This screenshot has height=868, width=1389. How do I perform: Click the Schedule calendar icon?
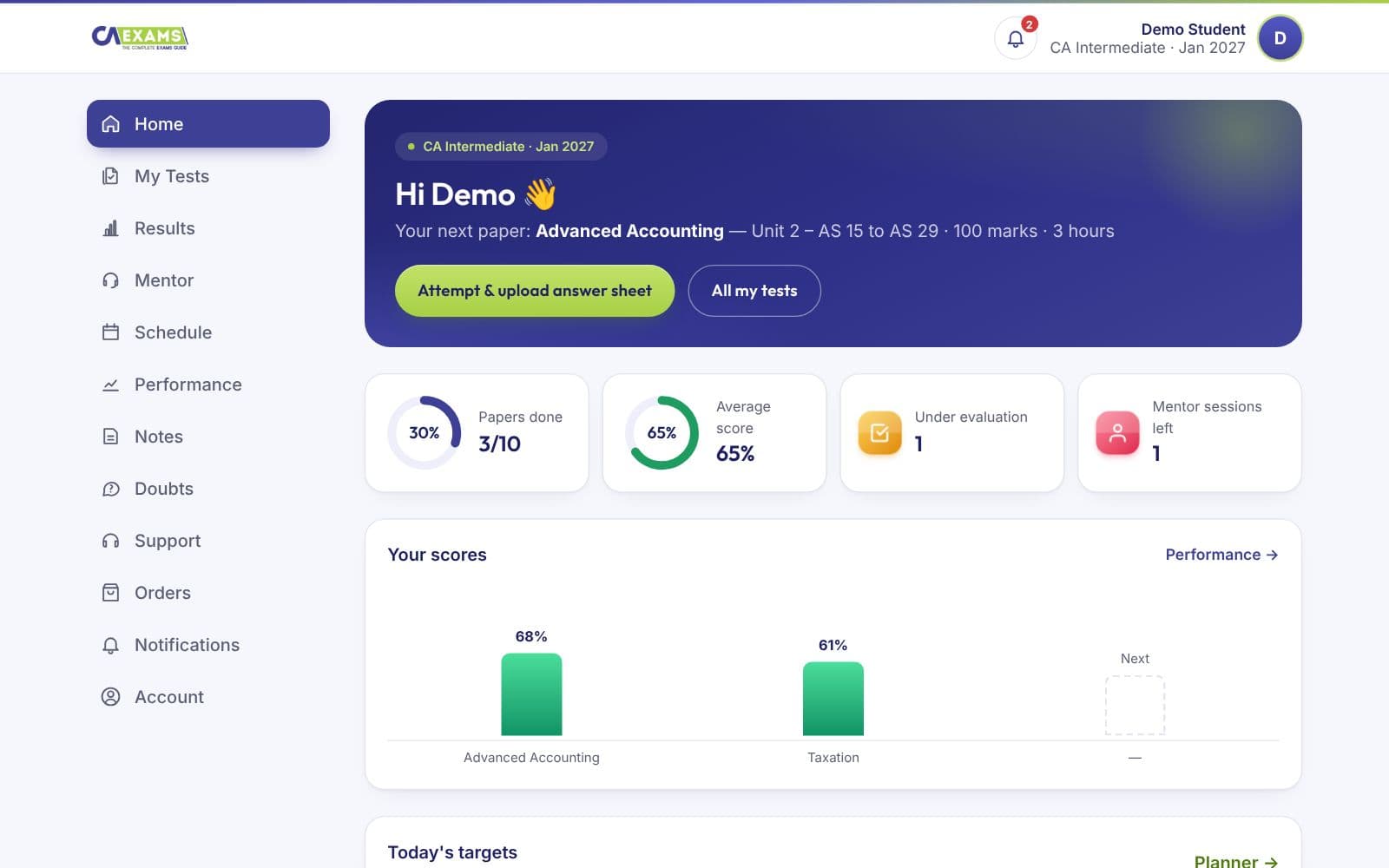(x=110, y=332)
